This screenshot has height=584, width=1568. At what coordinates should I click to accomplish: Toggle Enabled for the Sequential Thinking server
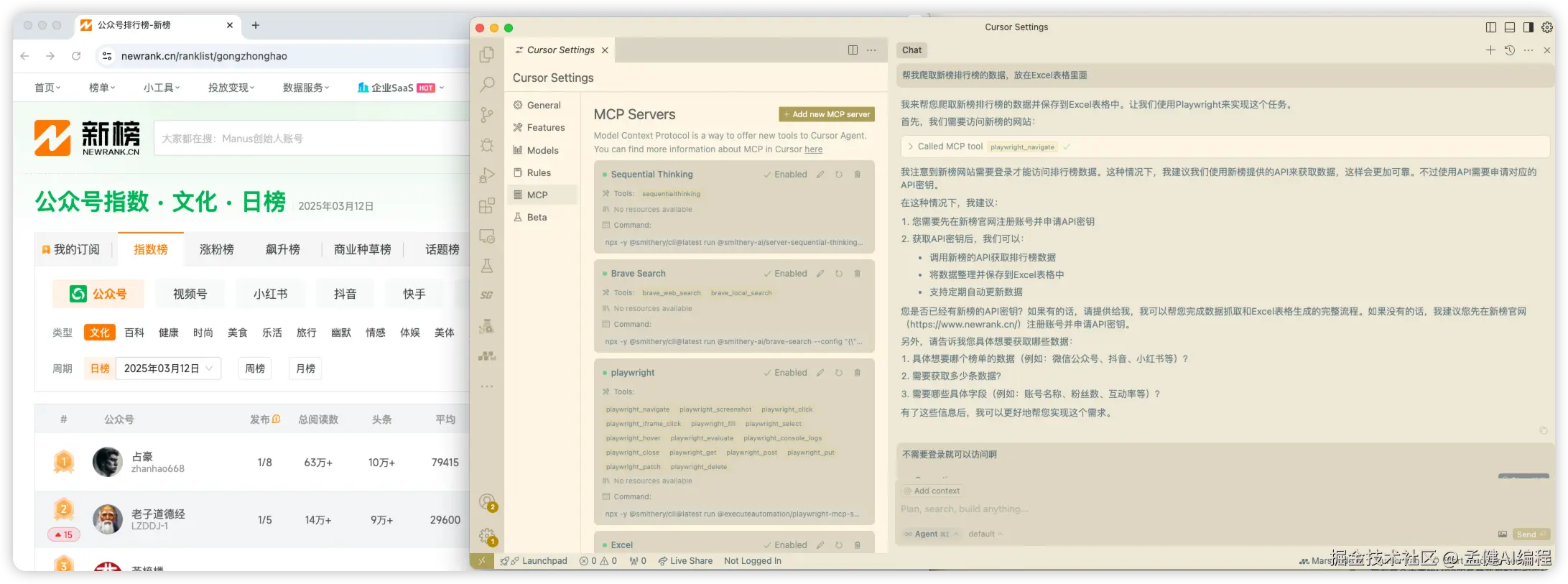point(785,175)
